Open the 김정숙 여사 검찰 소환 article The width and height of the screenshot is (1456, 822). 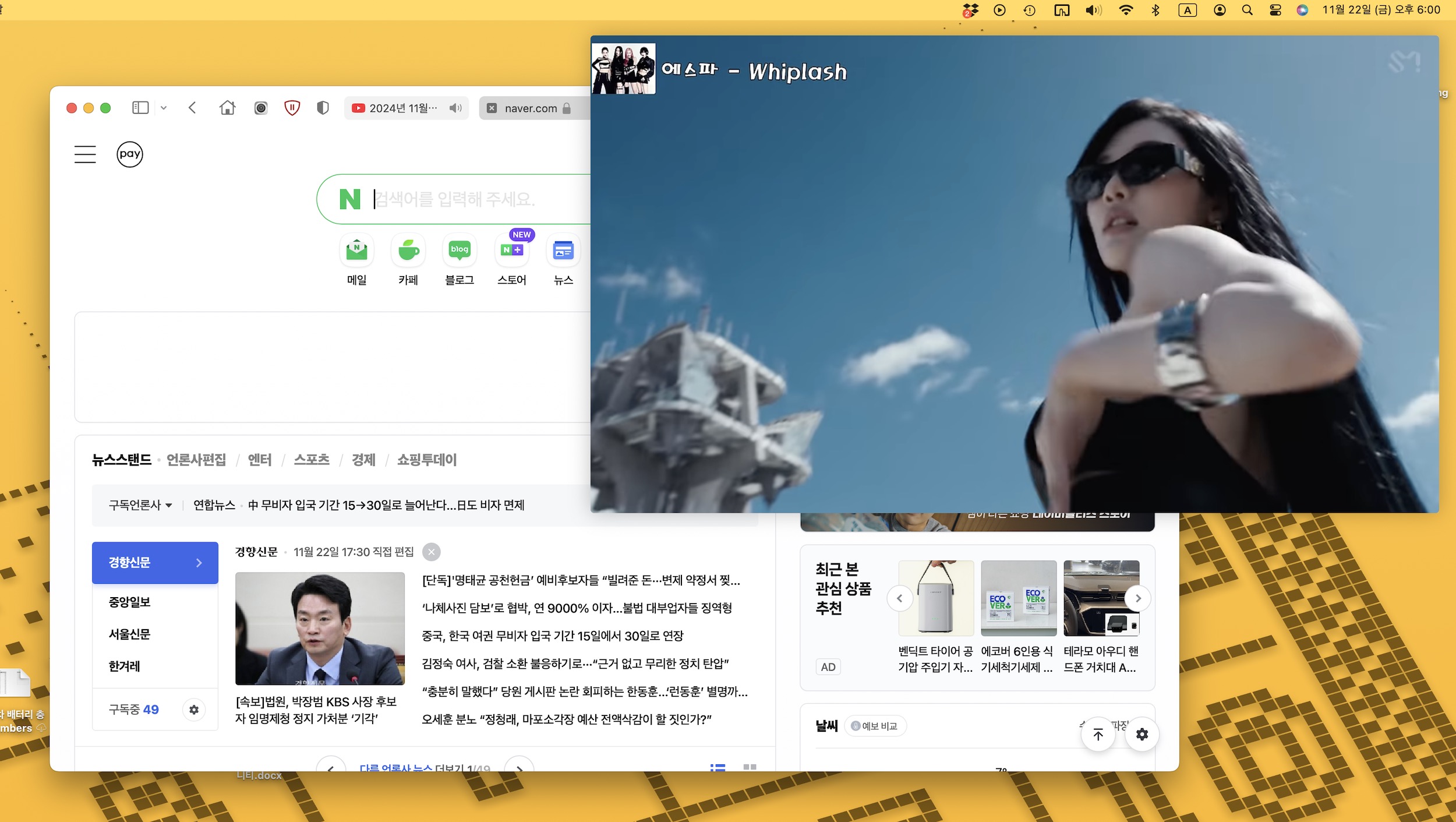[575, 664]
